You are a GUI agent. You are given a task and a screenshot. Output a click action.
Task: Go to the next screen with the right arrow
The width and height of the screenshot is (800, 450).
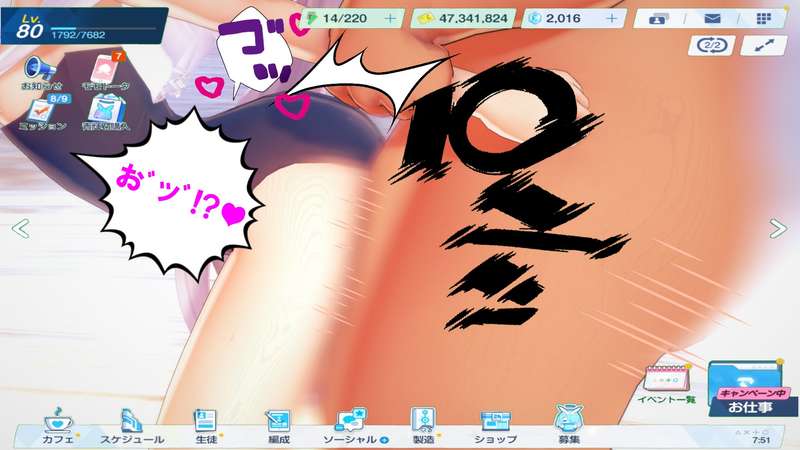pyautogui.click(x=779, y=228)
